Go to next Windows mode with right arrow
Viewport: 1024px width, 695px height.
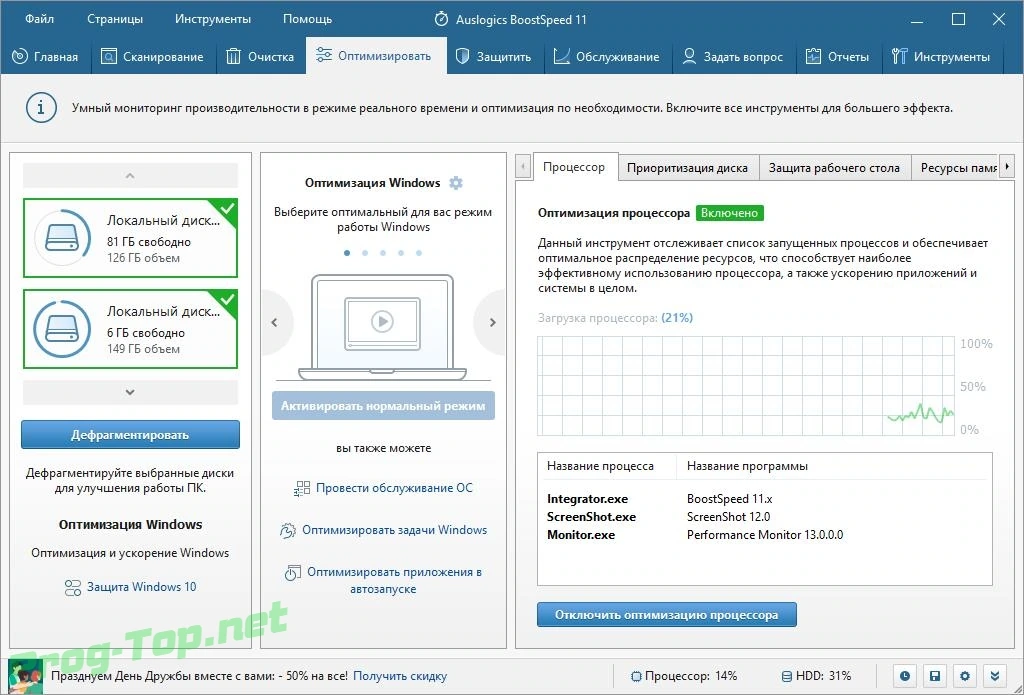coord(492,322)
